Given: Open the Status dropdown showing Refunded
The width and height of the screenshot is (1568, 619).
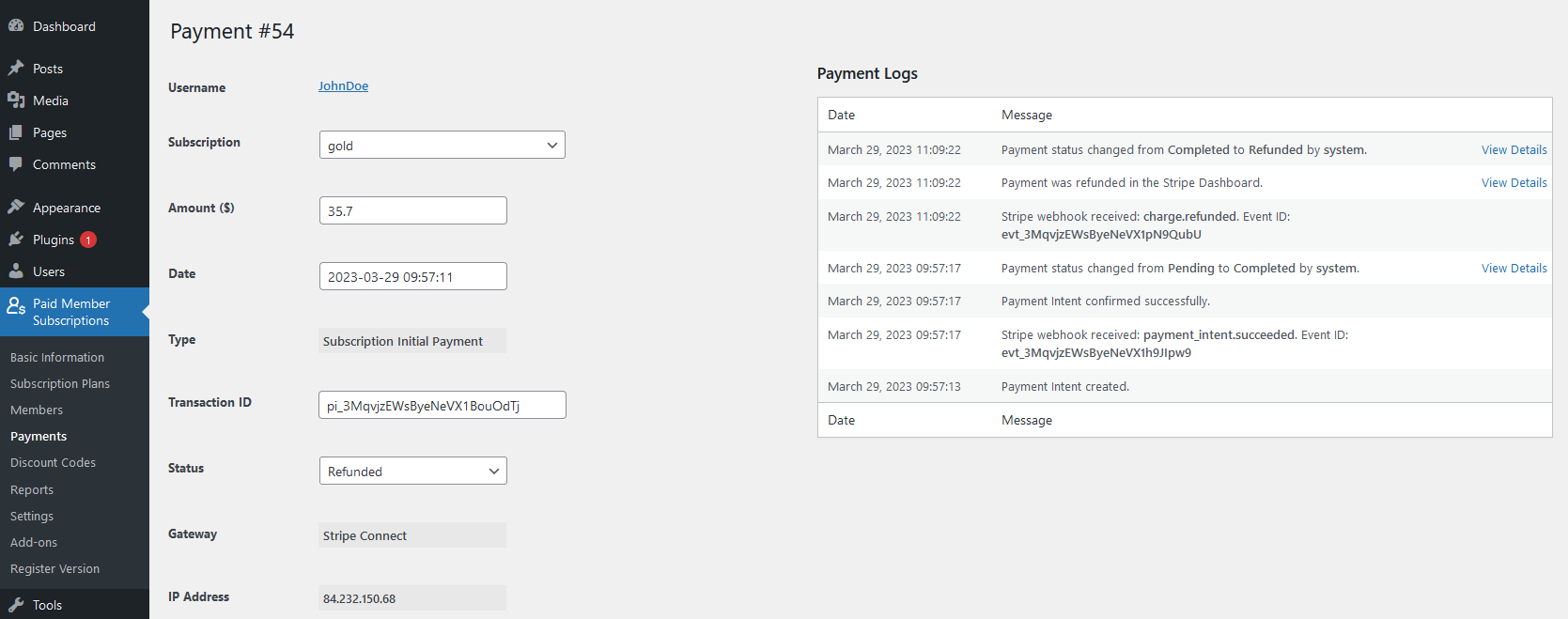Looking at the screenshot, I should pos(413,471).
